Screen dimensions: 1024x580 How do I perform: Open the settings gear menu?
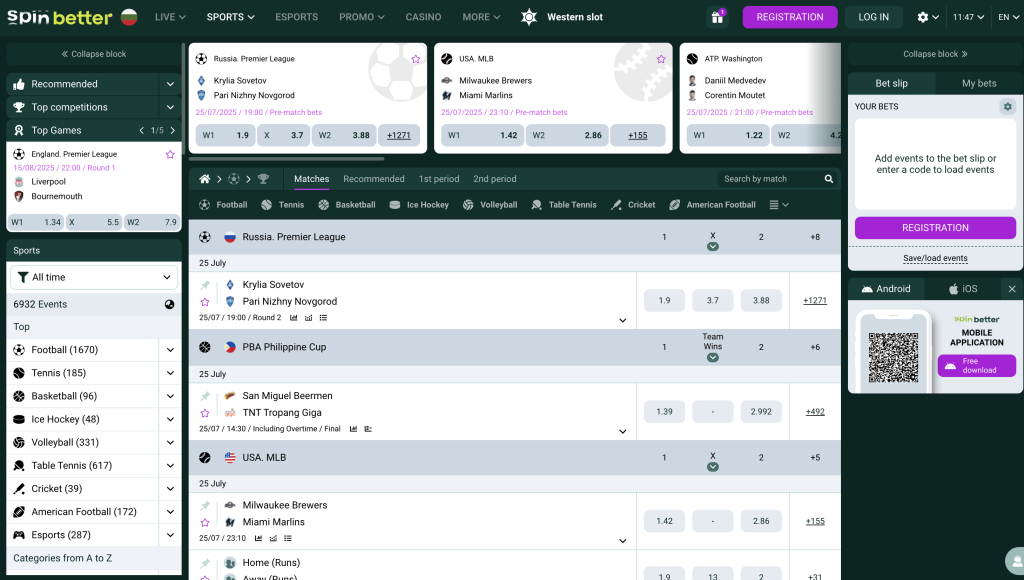pyautogui.click(x=928, y=17)
